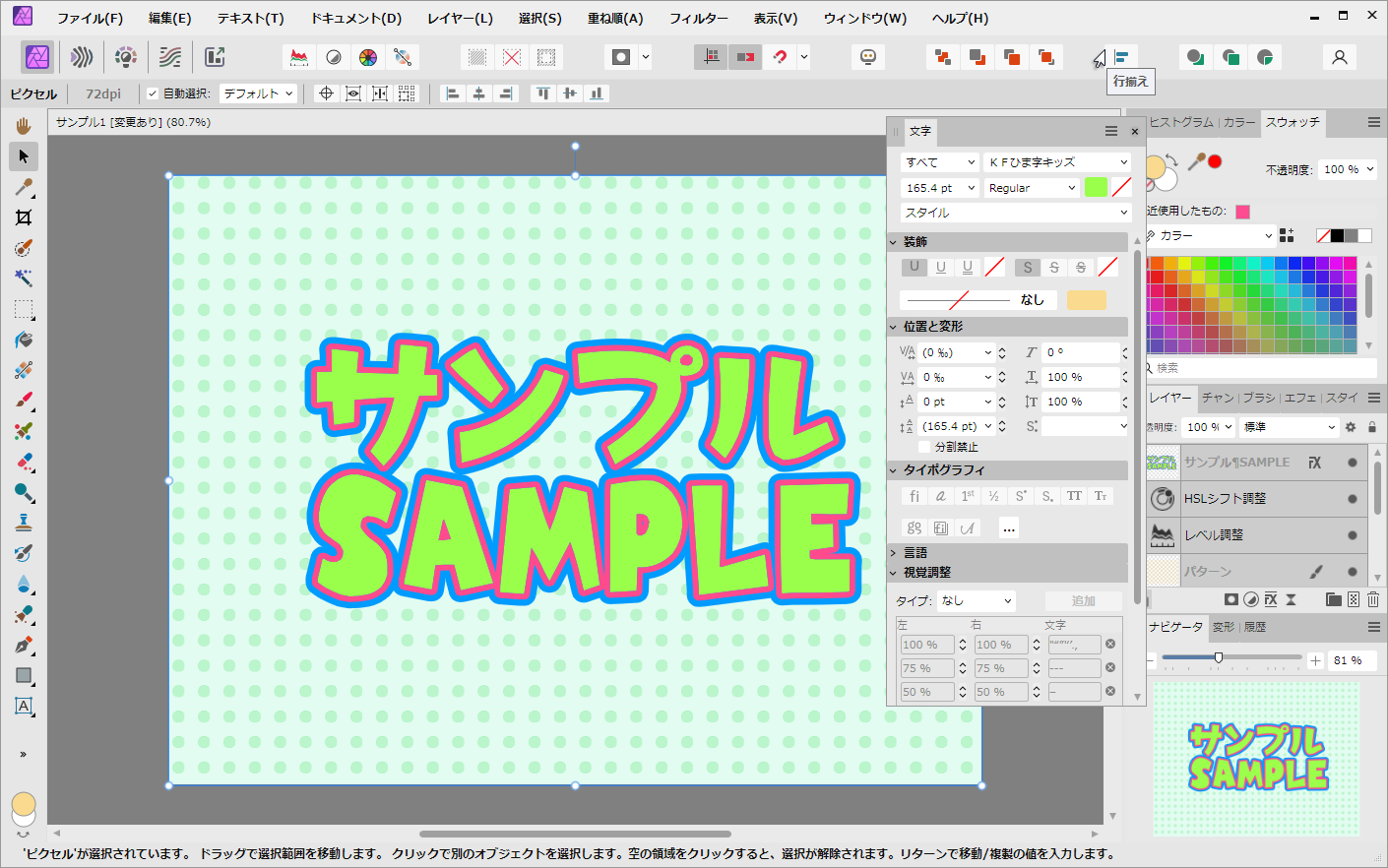Screen dimensions: 1388x868
Task: Toggle visibility of the HSLシフト調整 layer
Action: [1352, 499]
